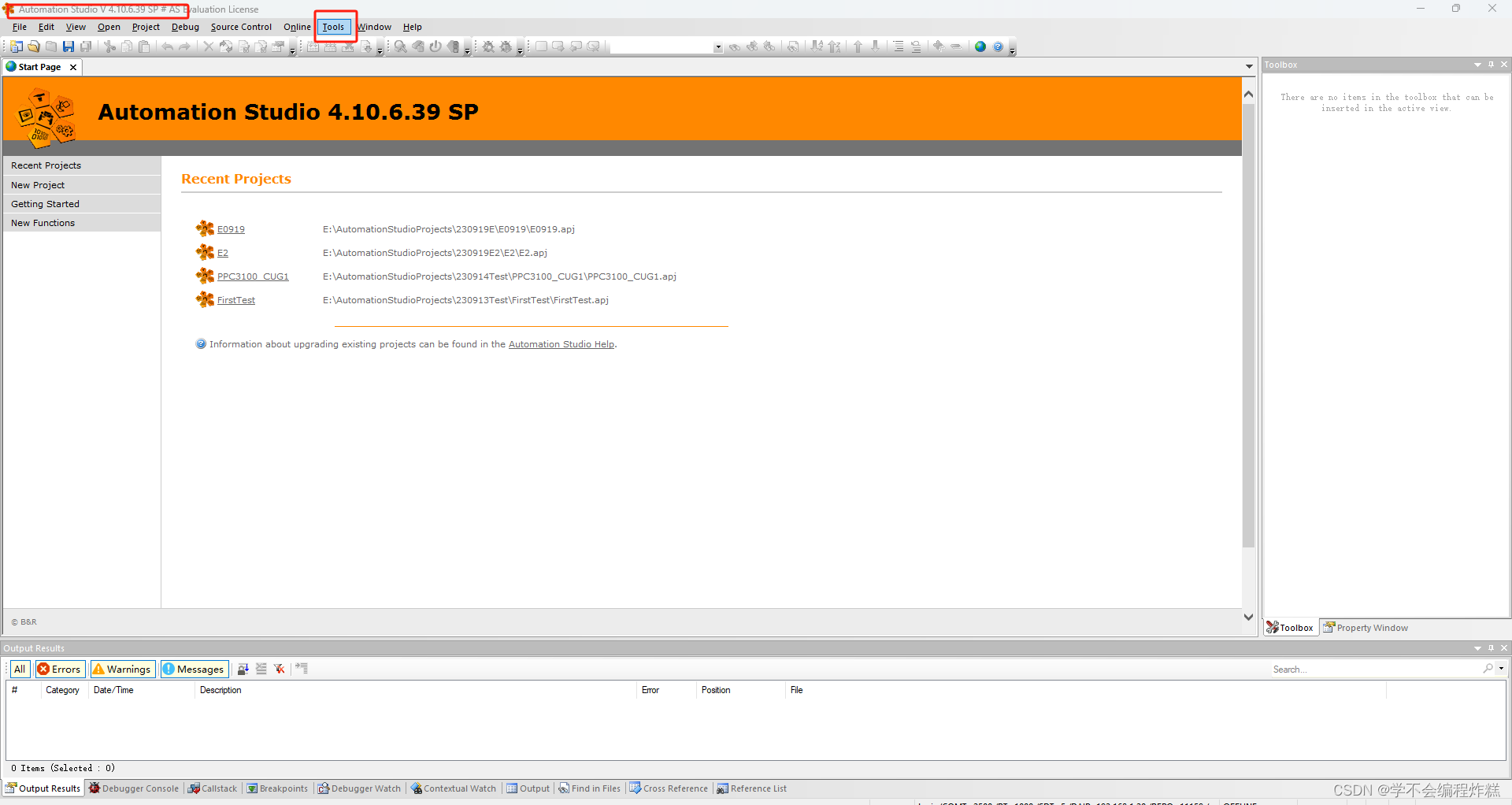Toggle the Messages filter button
This screenshot has height=805, width=1512.
(195, 669)
